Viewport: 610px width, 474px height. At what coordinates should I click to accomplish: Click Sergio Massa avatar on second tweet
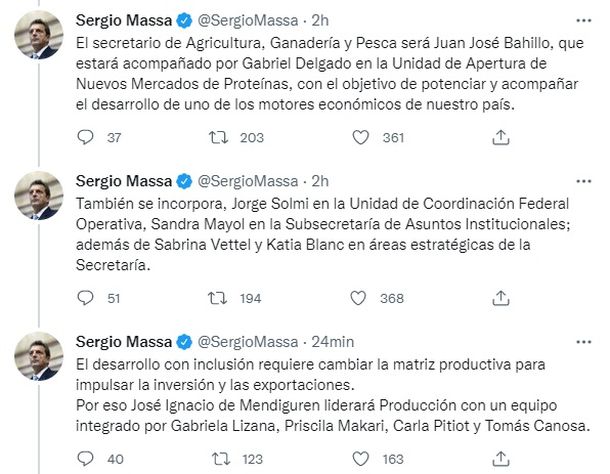coord(38,200)
